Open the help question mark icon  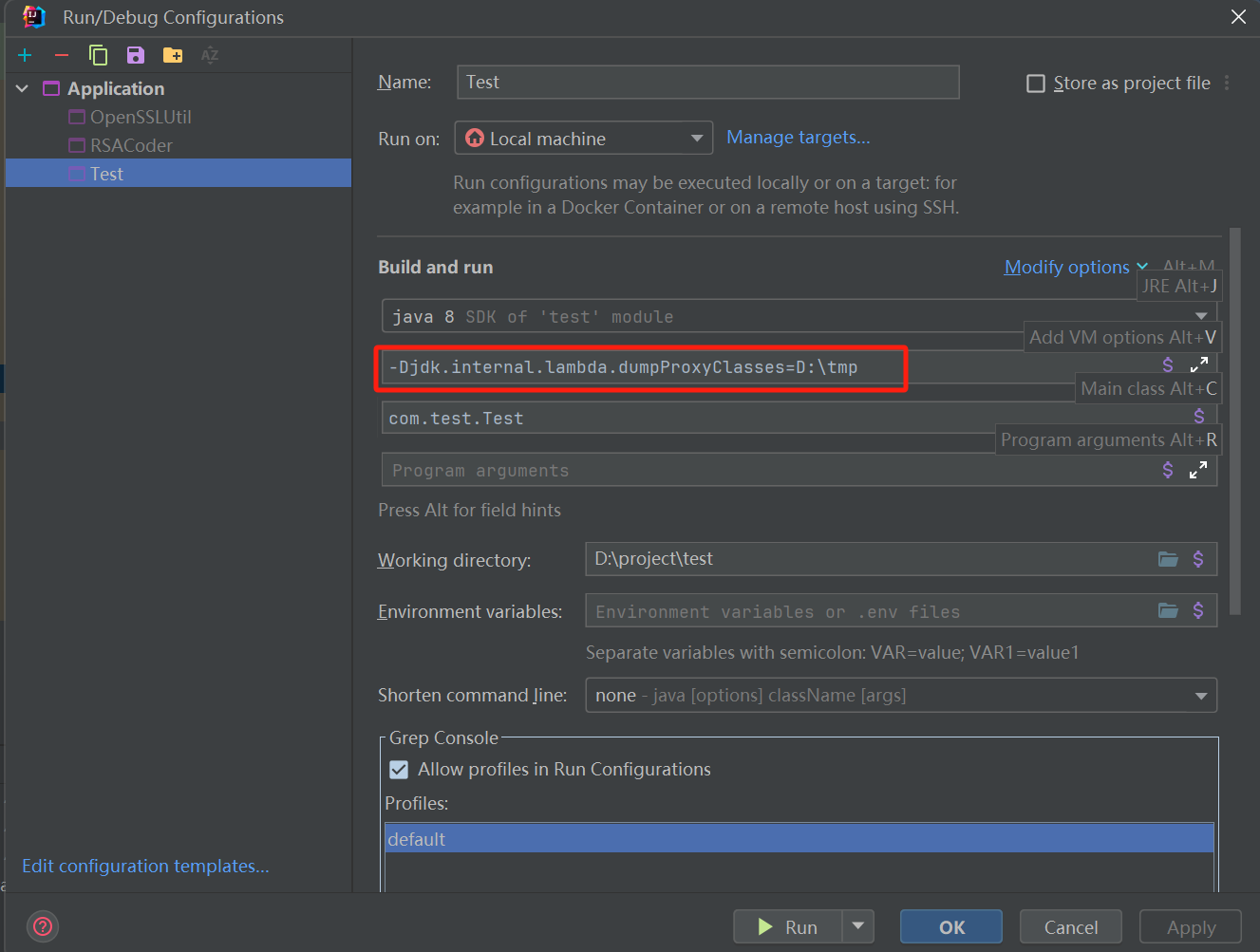point(44,926)
